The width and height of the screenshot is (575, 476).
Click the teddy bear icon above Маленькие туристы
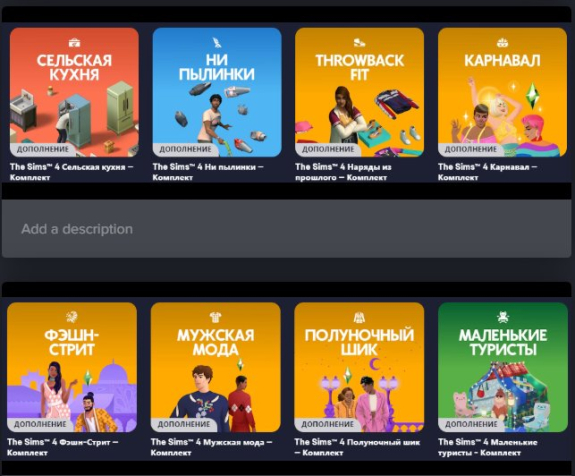pos(503,317)
